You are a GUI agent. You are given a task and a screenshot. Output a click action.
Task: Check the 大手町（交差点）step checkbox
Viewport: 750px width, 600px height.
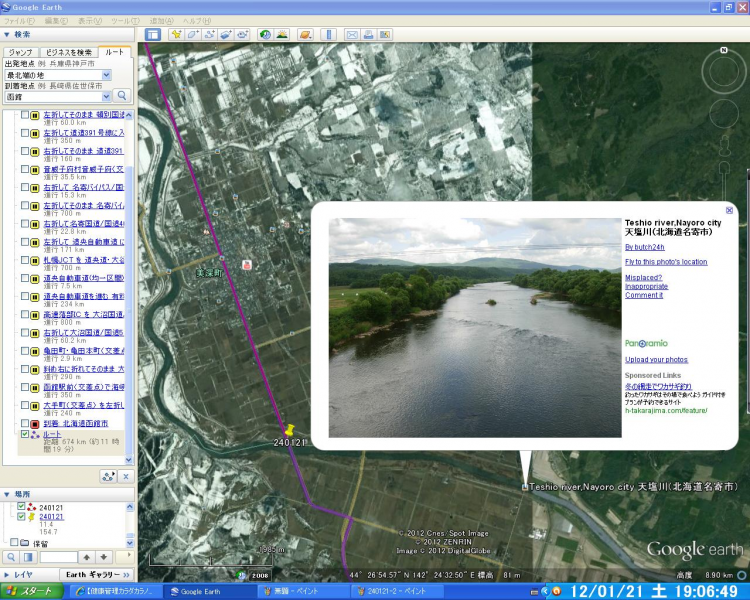(x=25, y=405)
